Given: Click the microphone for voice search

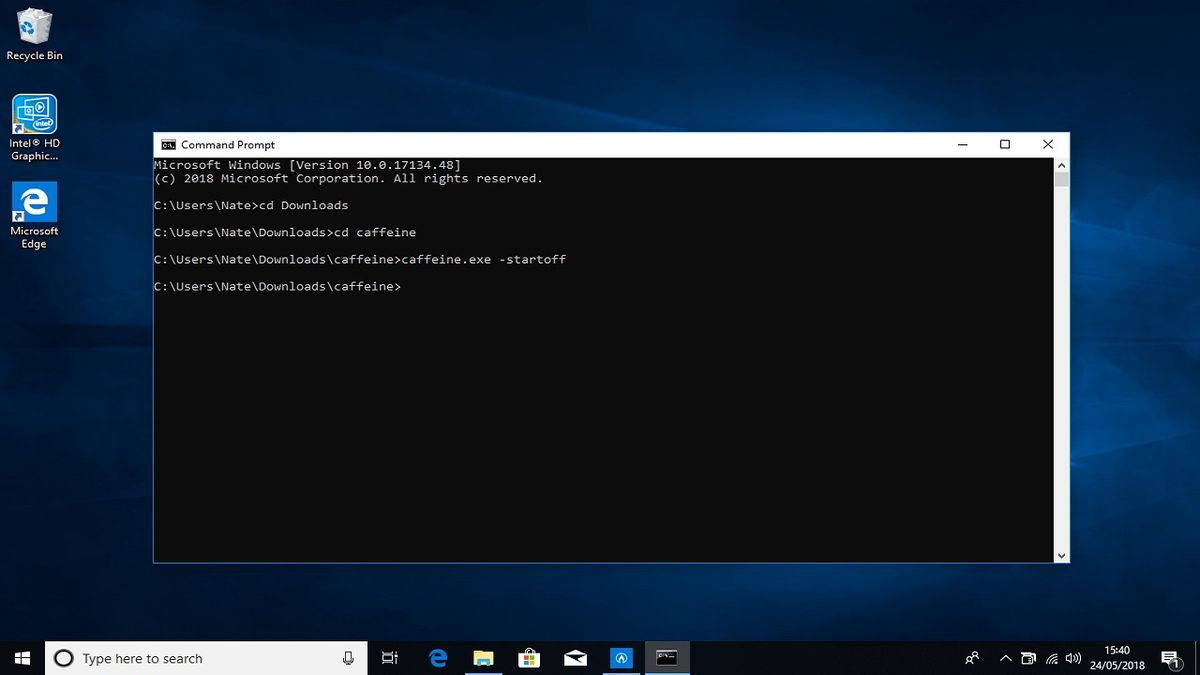Looking at the screenshot, I should point(347,658).
